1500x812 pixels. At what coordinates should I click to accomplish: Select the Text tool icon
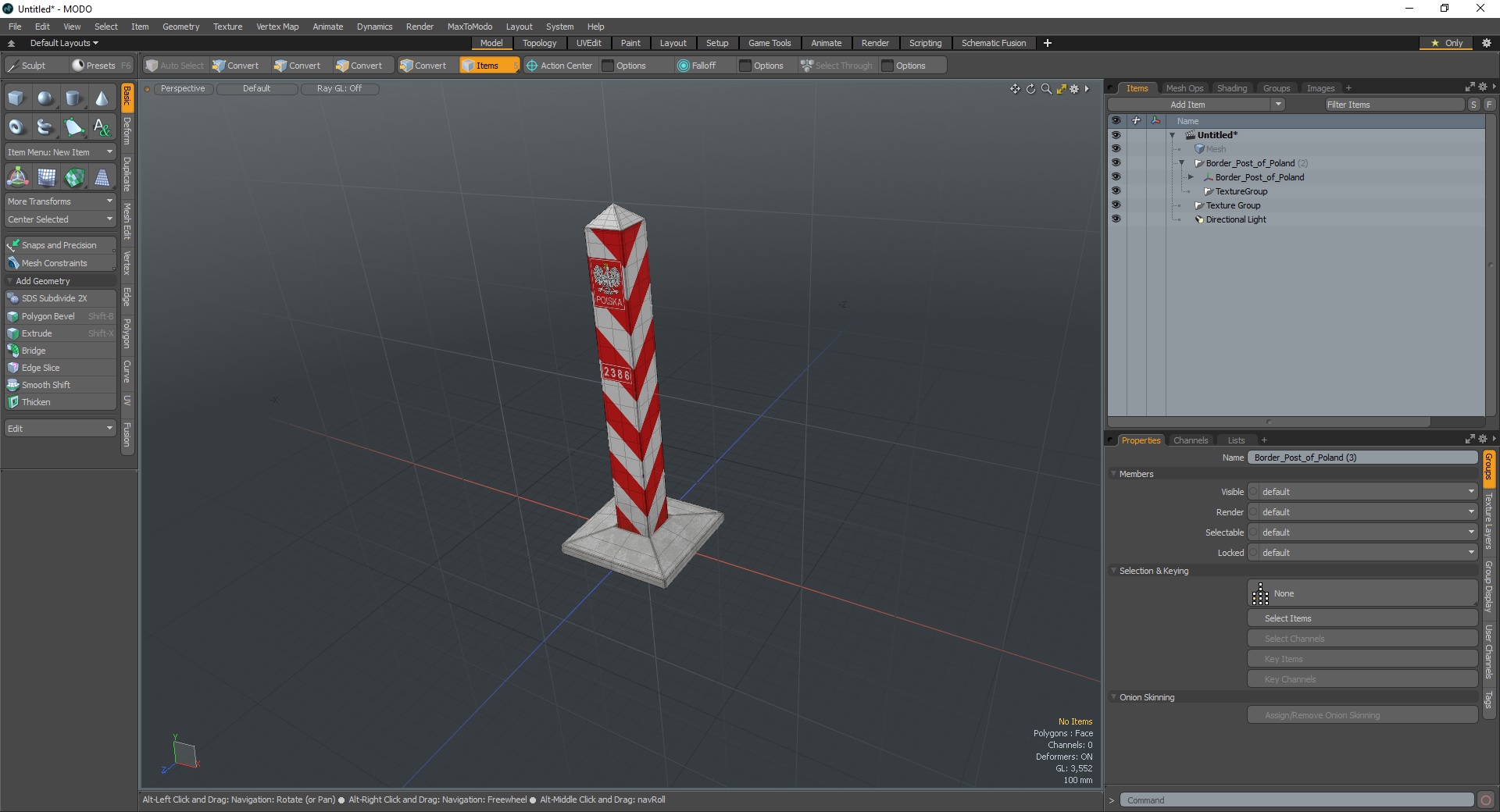click(102, 126)
